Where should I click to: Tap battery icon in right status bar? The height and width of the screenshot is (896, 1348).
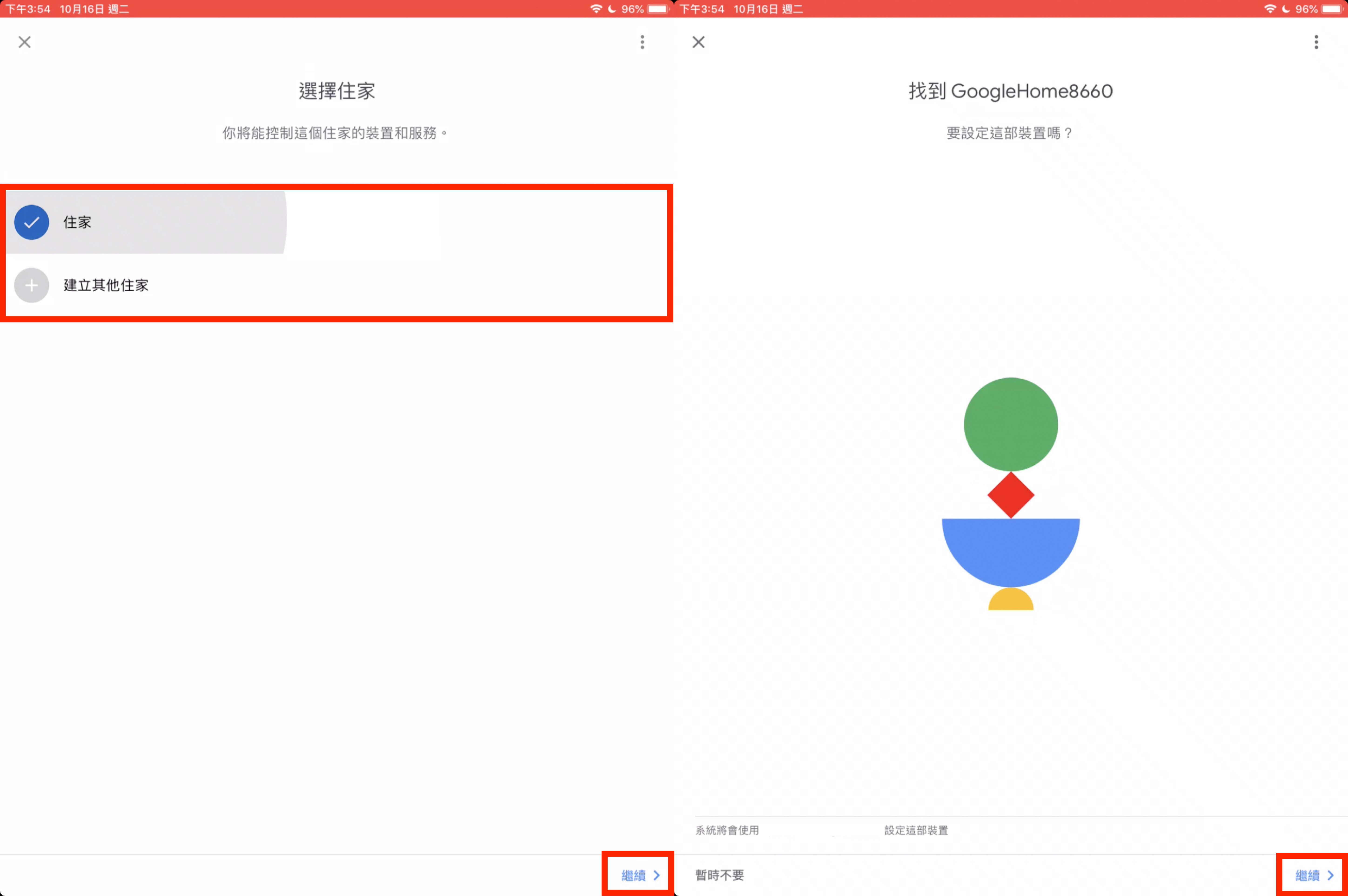click(1331, 9)
